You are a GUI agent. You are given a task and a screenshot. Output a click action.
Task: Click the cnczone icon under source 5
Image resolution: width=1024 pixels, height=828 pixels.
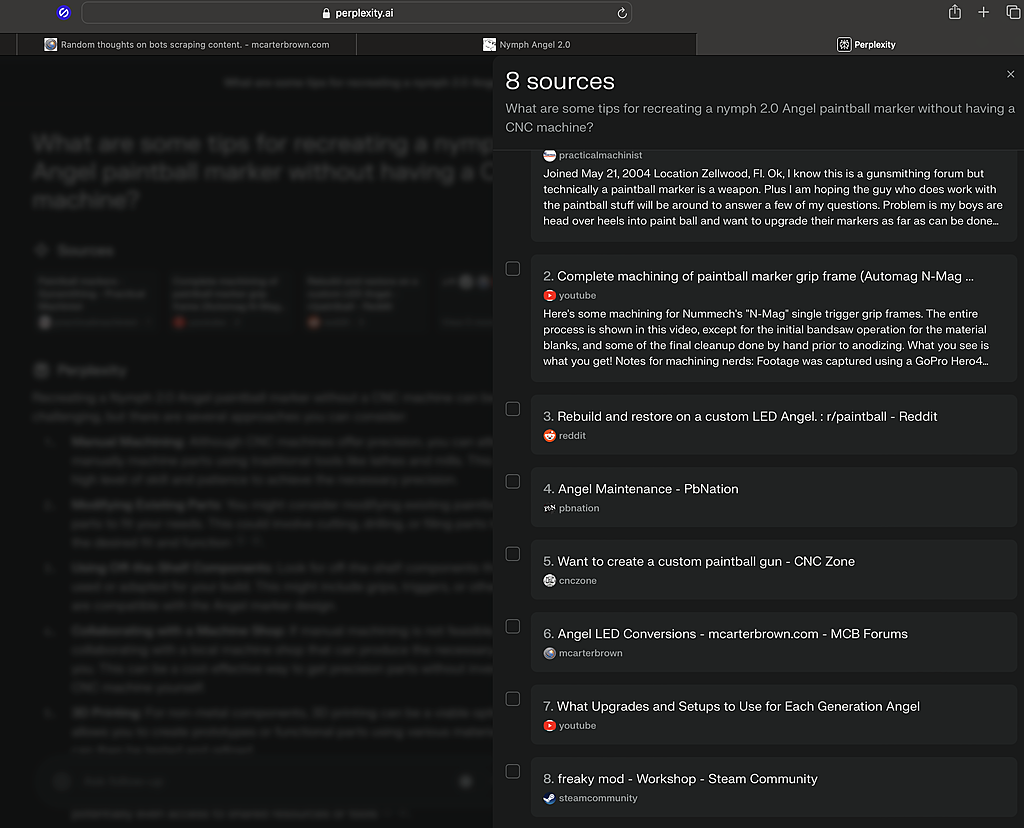(549, 581)
